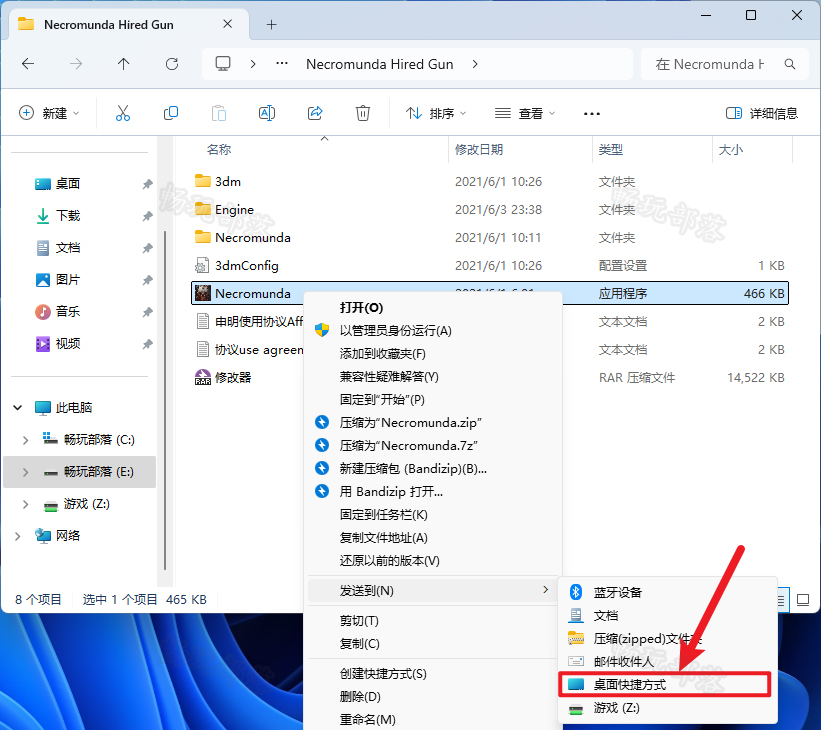Click the This PC monitor icon in address bar
The width and height of the screenshot is (821, 730).
point(223,64)
